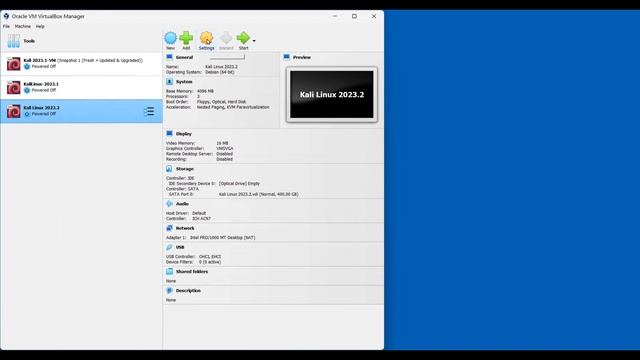The width and height of the screenshot is (640, 360).
Task: Click the [Optical Drive] Empty entry
Action: (x=239, y=184)
